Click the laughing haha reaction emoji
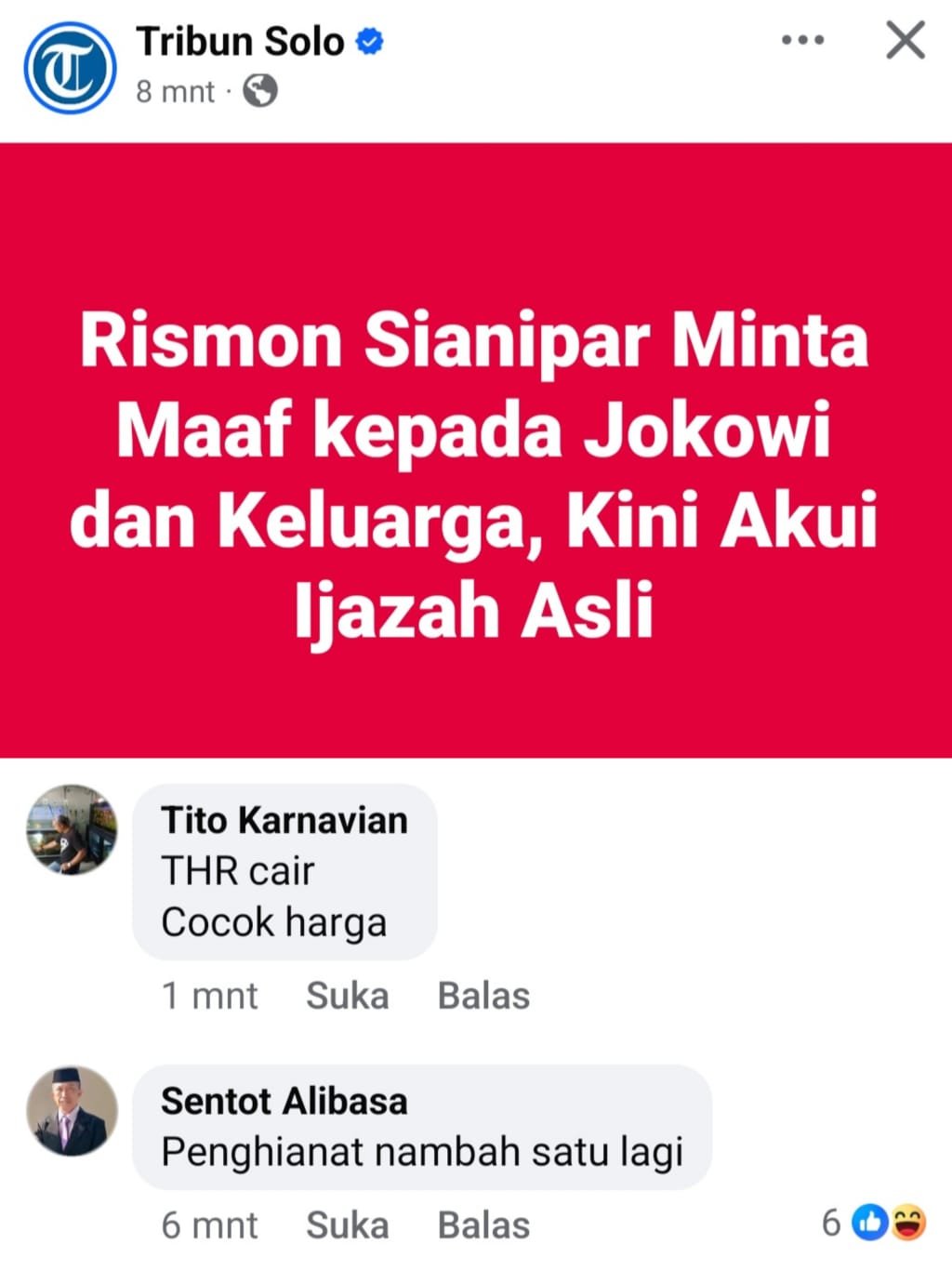952x1270 pixels. [x=908, y=1223]
